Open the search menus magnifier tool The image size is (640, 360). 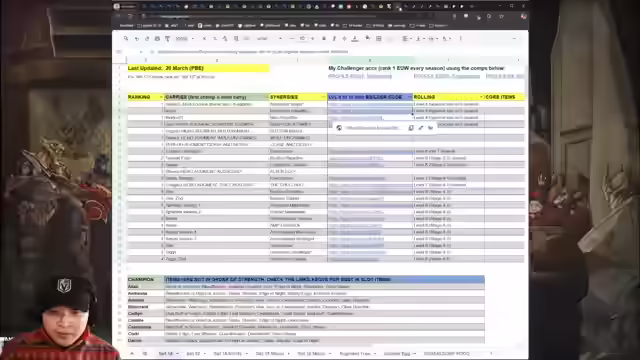pos(126,38)
